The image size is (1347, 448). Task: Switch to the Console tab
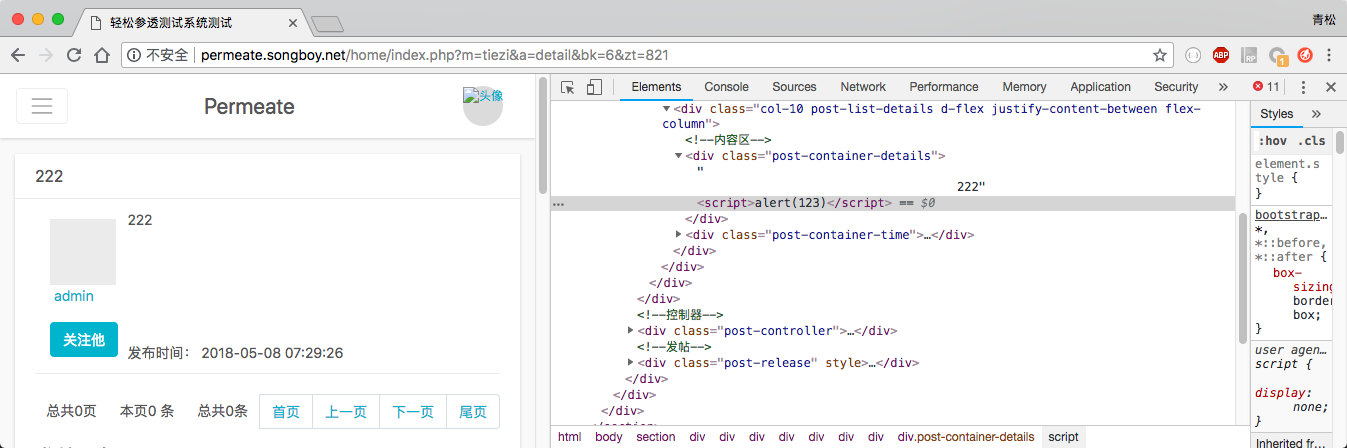coord(726,87)
